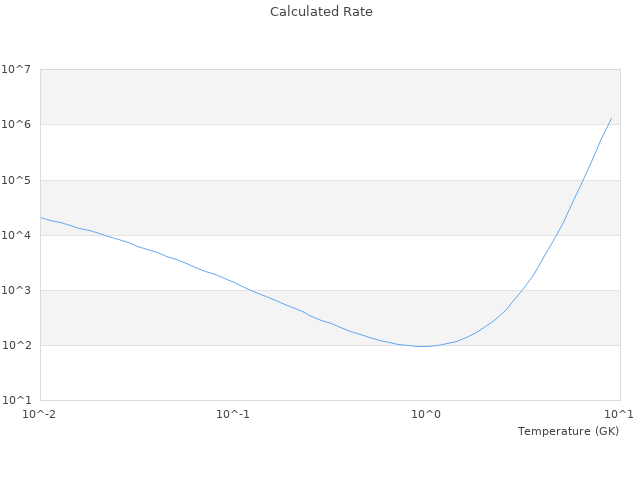The image size is (640, 480).
Task: Click the 10^0 x-axis tick label
Action: (x=426, y=414)
